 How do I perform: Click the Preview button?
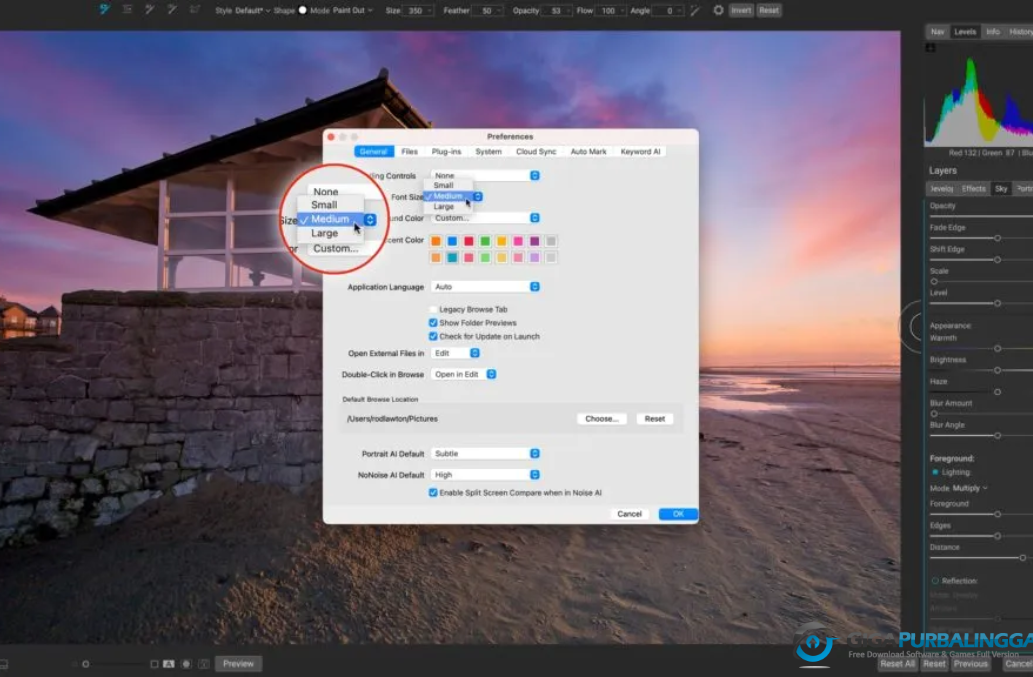point(238,664)
